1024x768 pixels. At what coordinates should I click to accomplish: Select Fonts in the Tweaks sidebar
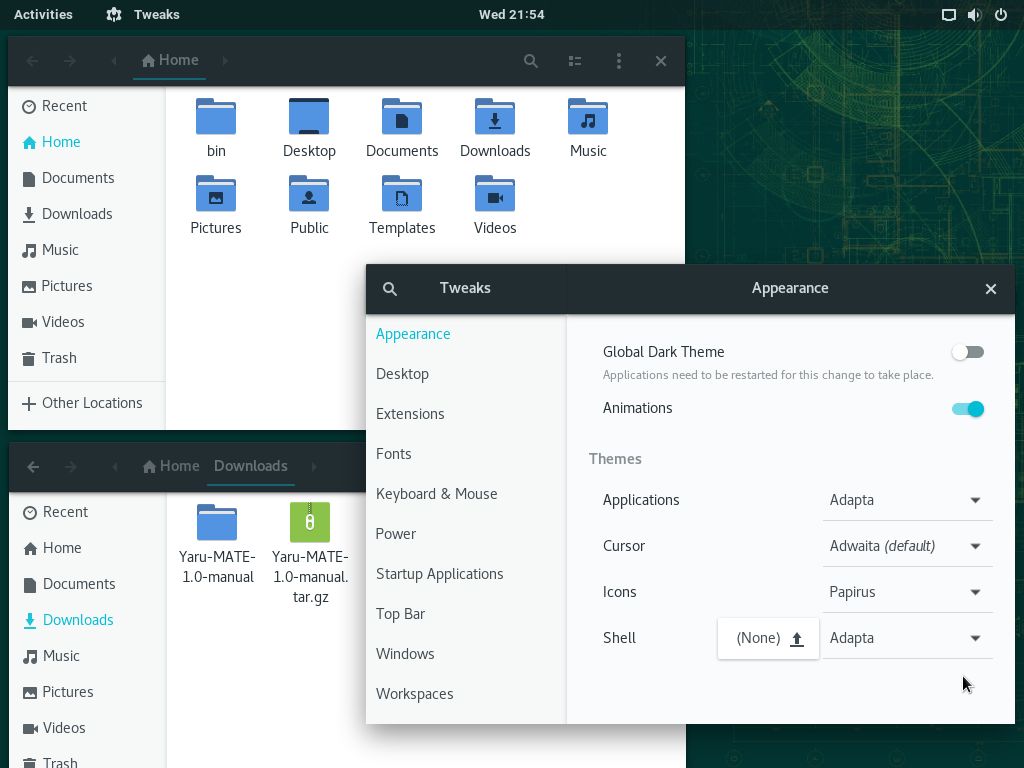pyautogui.click(x=394, y=454)
